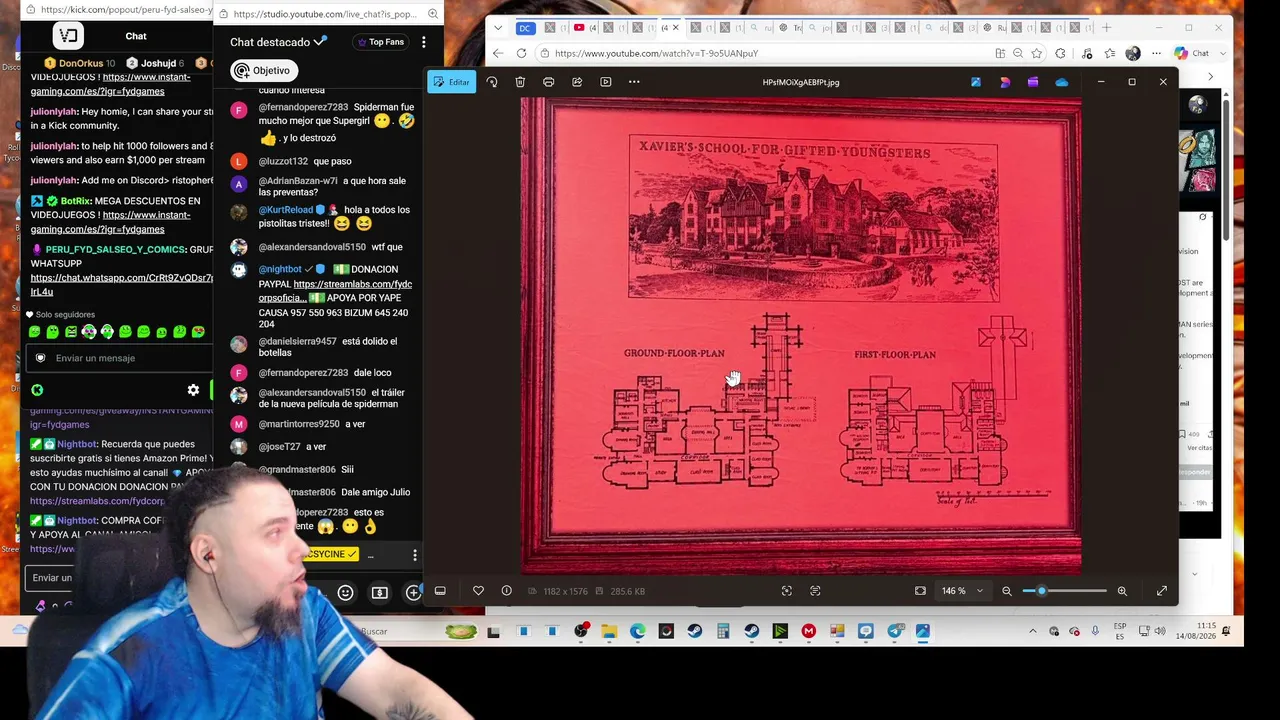Add a new tab in Edge
This screenshot has height=720, width=1280.
tap(1106, 27)
